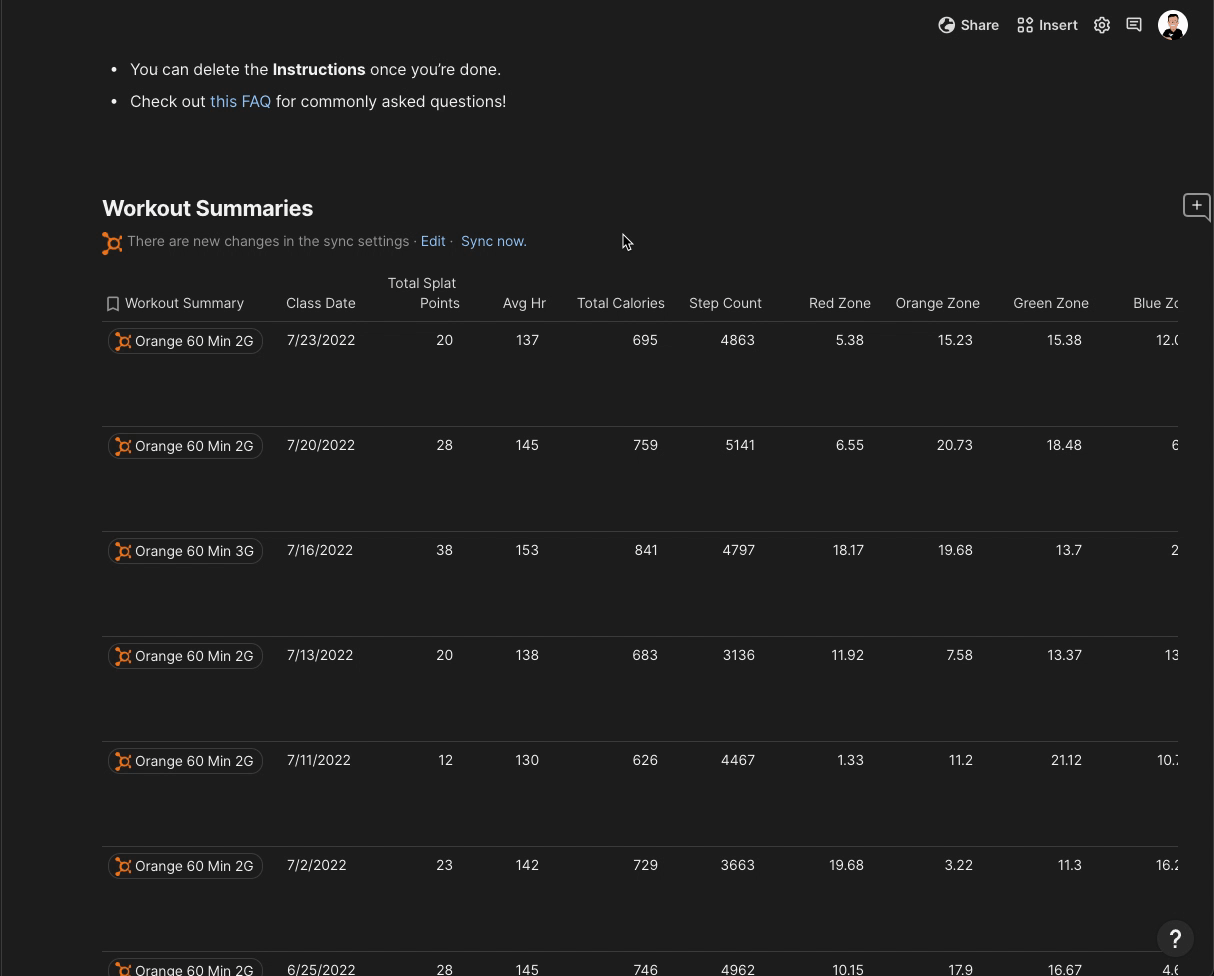1214x976 pixels.
Task: Select the Total Calories cell 683
Action: click(x=645, y=655)
